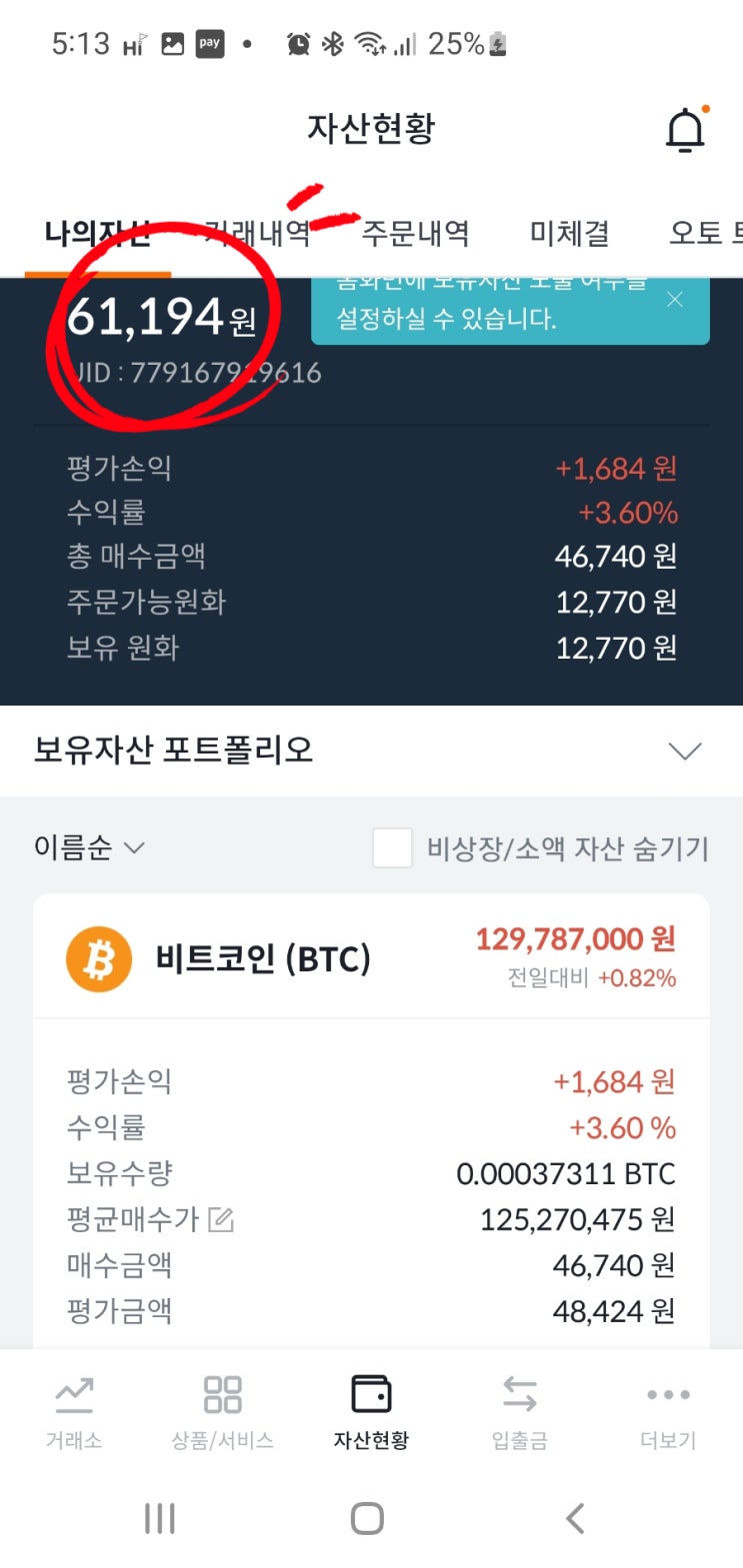The width and height of the screenshot is (743, 1568).
Task: Open 상품/서비스 grid icon
Action: tap(222, 1395)
